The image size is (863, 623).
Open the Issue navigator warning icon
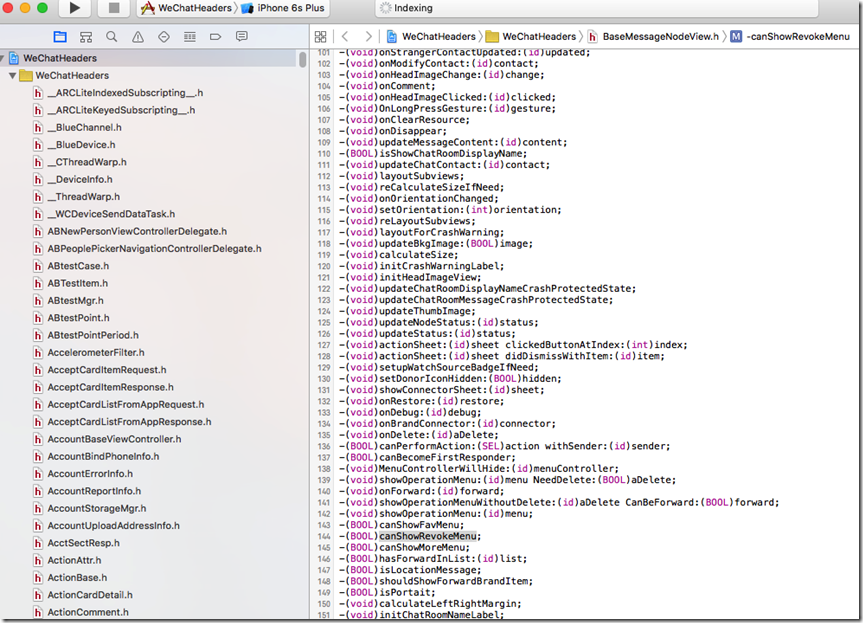click(x=138, y=37)
